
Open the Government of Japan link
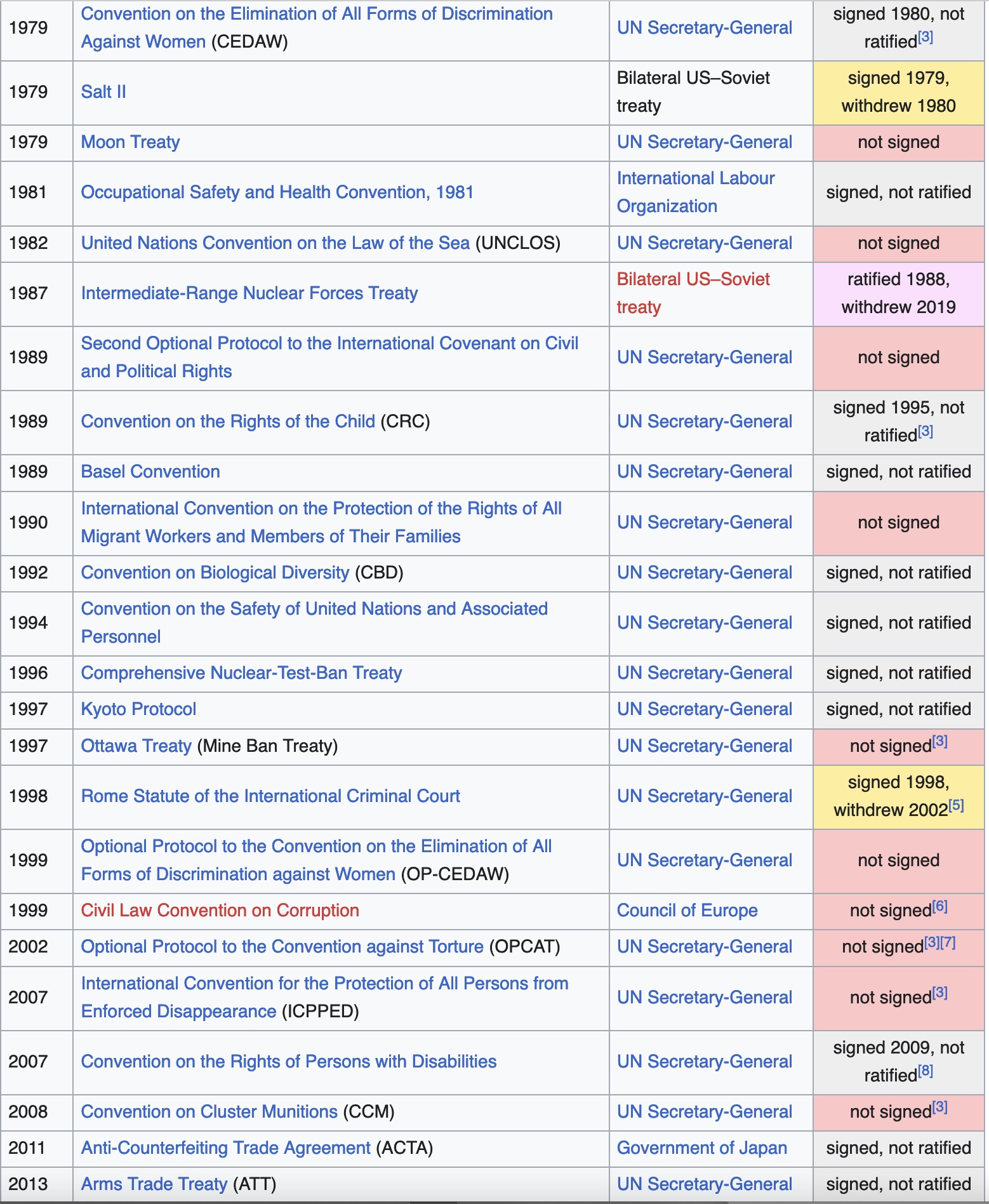tap(701, 1148)
